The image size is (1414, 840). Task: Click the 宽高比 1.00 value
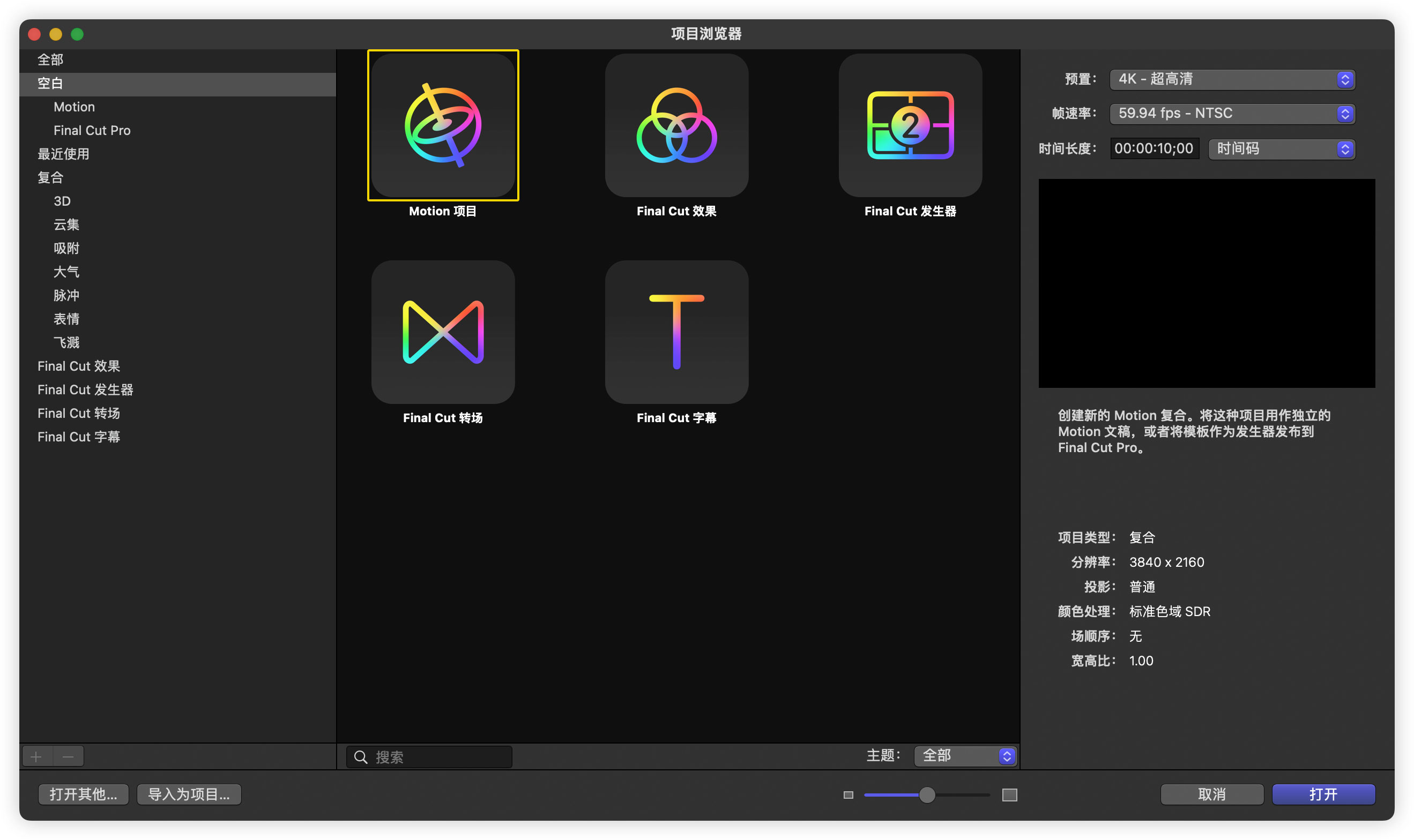(1141, 661)
